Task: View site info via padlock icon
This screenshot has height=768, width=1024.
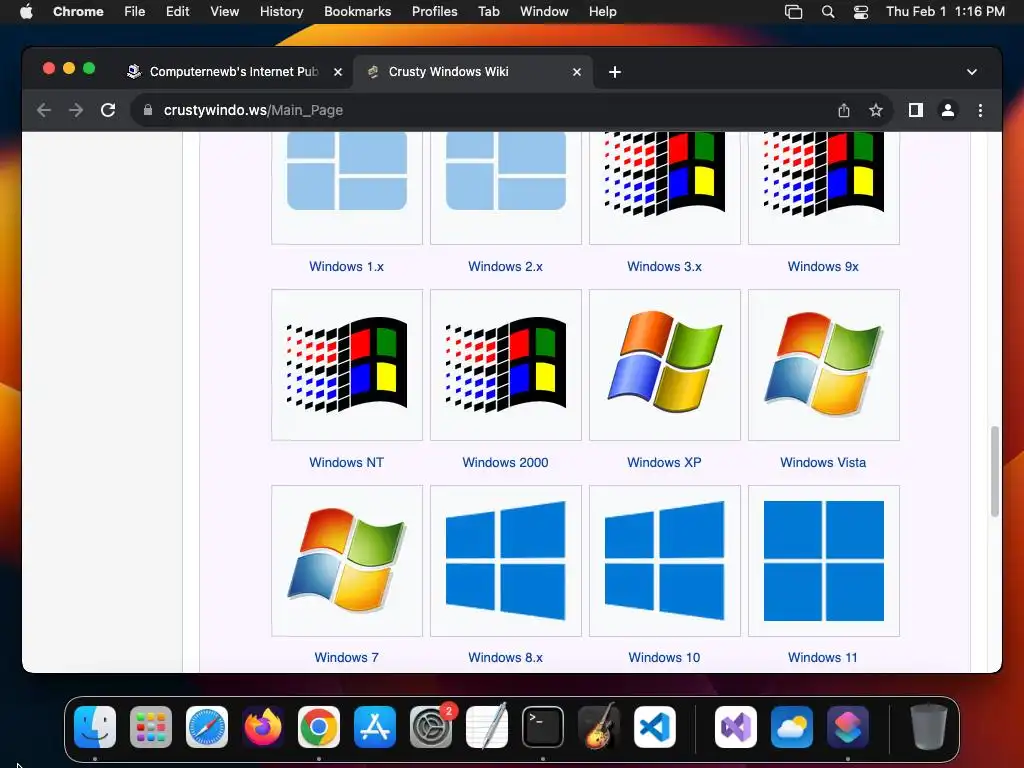Action: [148, 110]
